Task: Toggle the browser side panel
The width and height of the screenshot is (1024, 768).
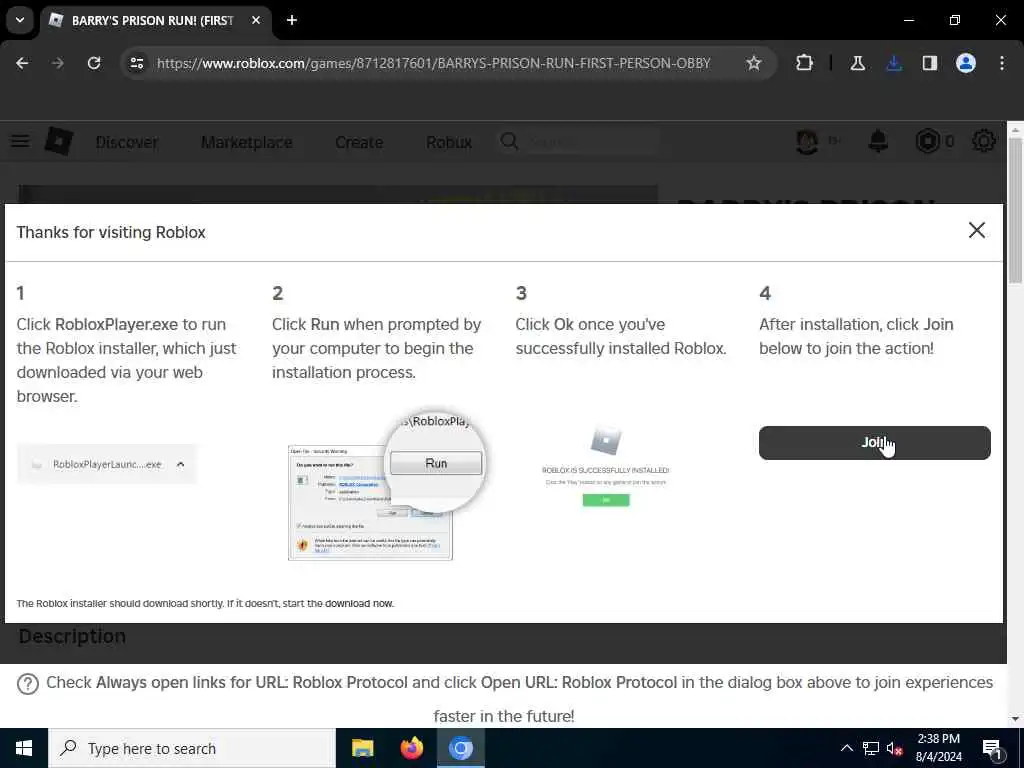Action: [929, 63]
